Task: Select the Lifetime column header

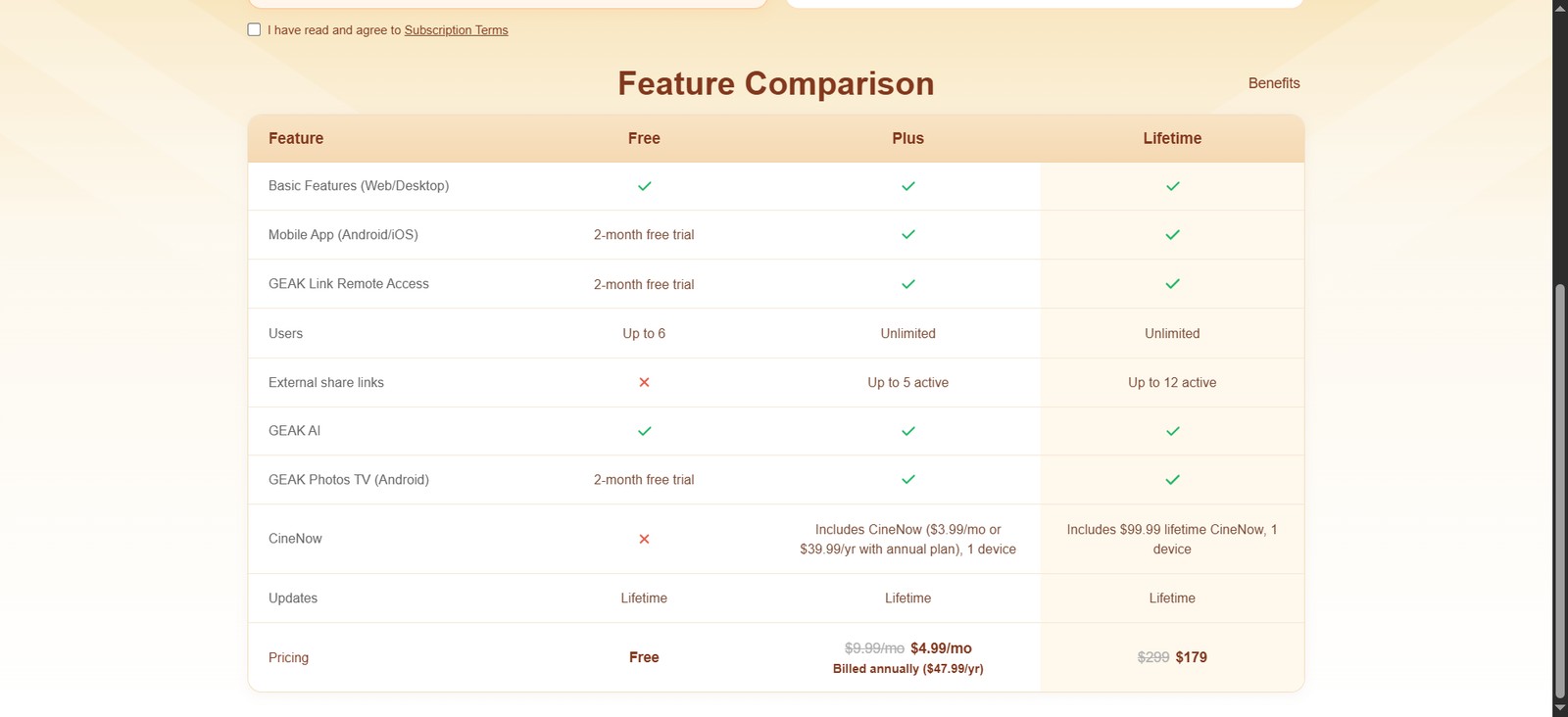Action: coord(1172,138)
